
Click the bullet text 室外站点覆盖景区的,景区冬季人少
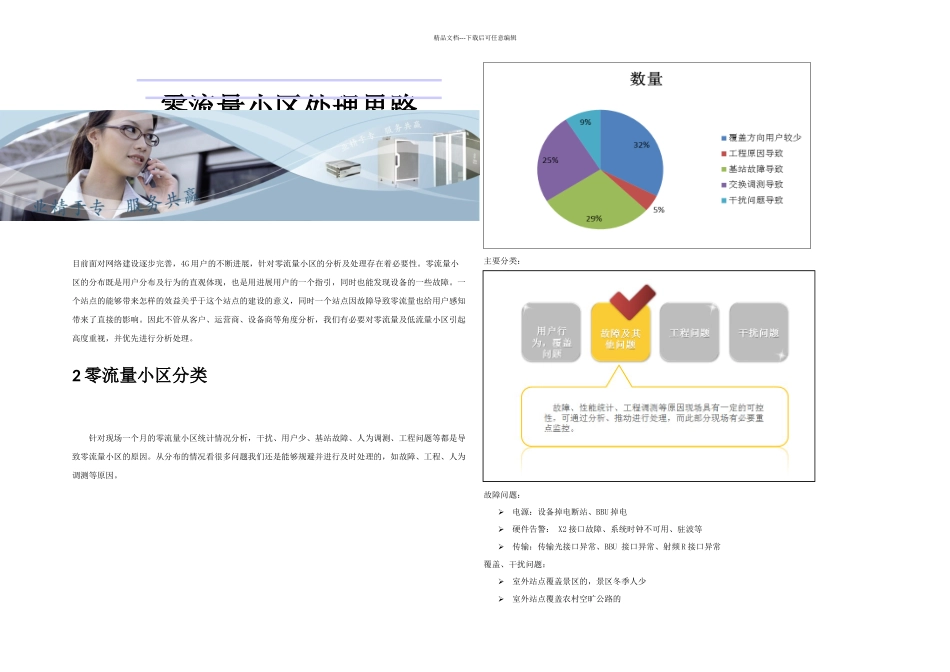579,581
